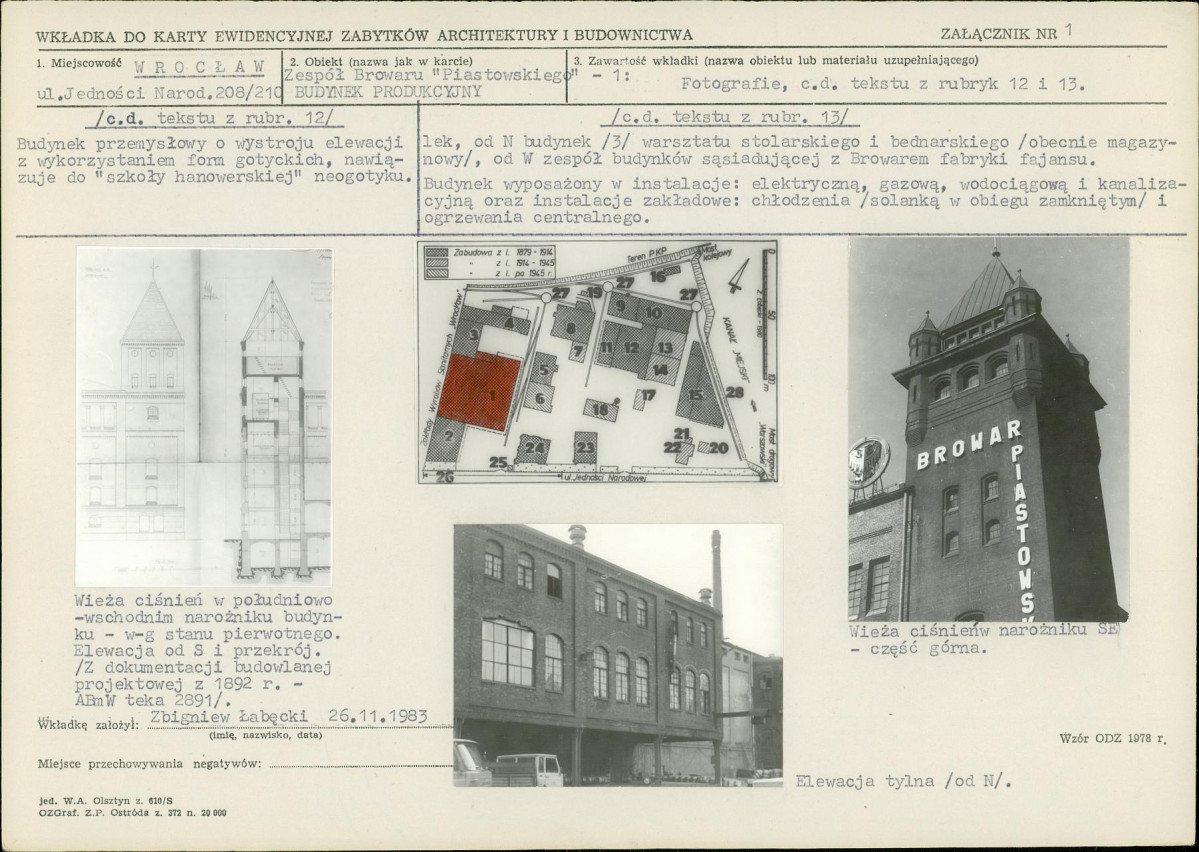Click the text 'ogrzewania centralnego.'
The width and height of the screenshot is (1199, 852).
pyautogui.click(x=536, y=218)
